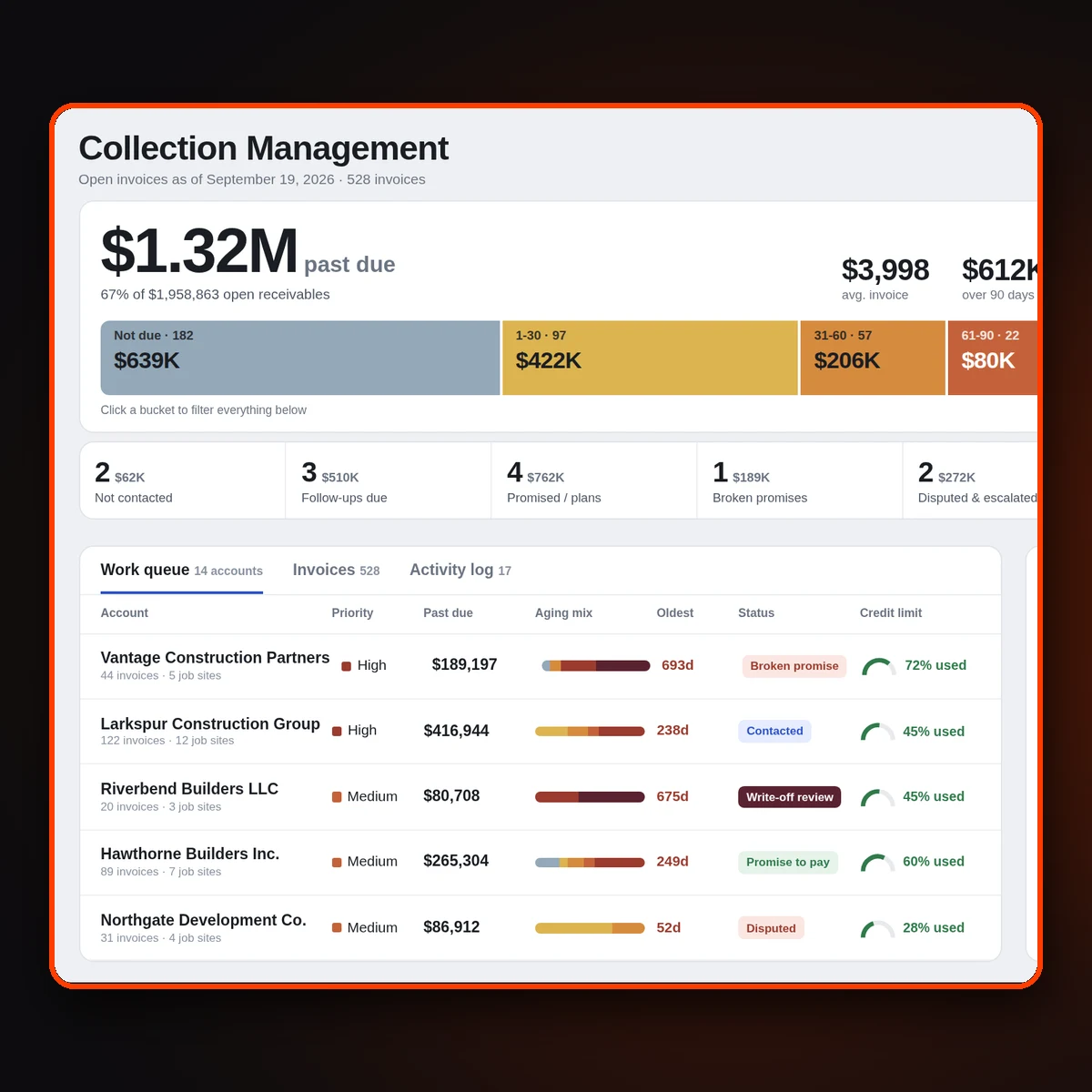The width and height of the screenshot is (1092, 1092).
Task: Click the $80,708 past due amount
Action: [x=451, y=795]
